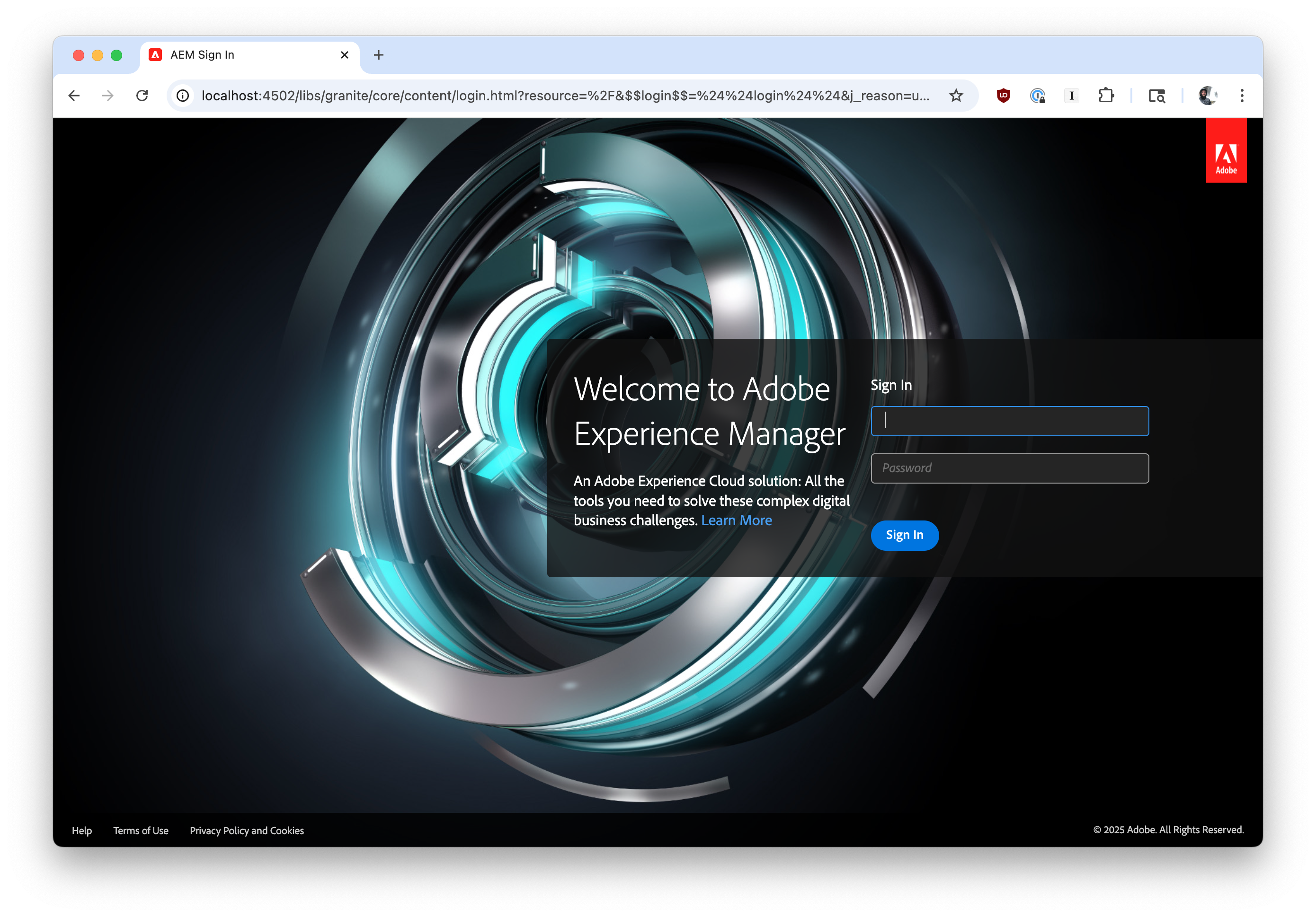
Task: Click the username input field
Action: (1009, 421)
